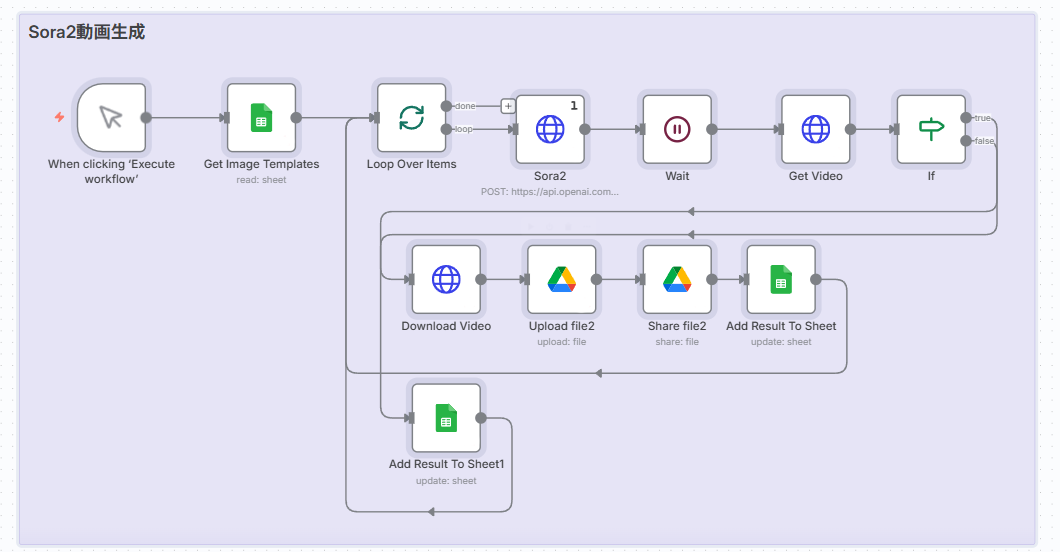Select the manual trigger 'When clicking Execute workflow' node

pos(111,118)
